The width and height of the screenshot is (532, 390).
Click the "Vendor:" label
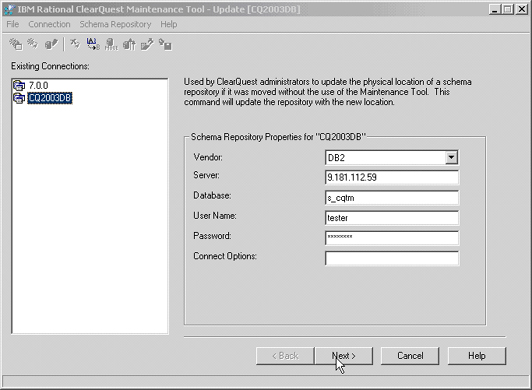[208, 157]
